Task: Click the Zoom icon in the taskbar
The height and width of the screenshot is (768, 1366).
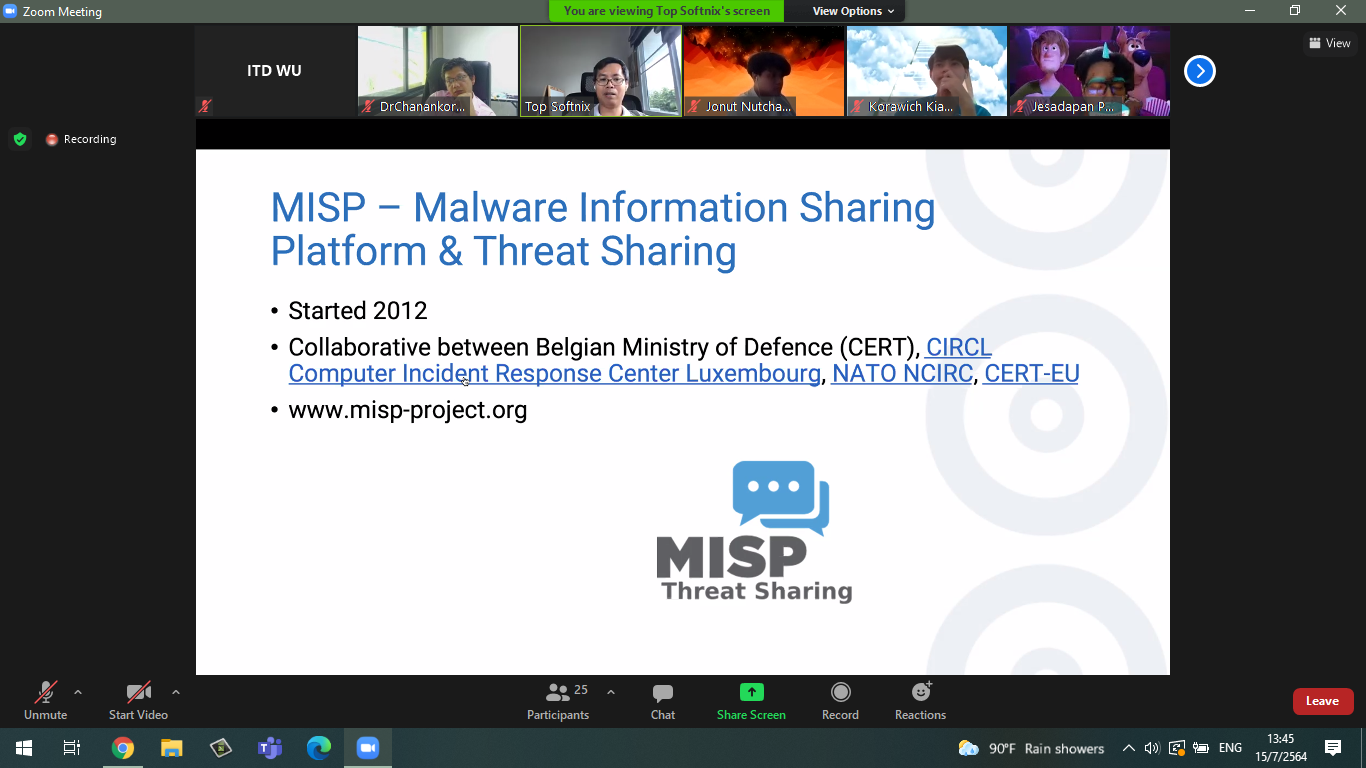Action: [368, 748]
